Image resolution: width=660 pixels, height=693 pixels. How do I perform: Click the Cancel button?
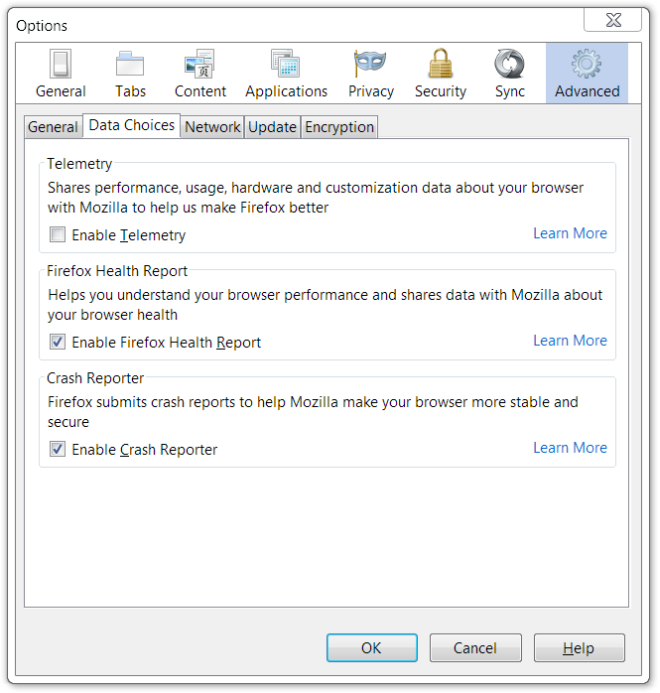click(475, 648)
